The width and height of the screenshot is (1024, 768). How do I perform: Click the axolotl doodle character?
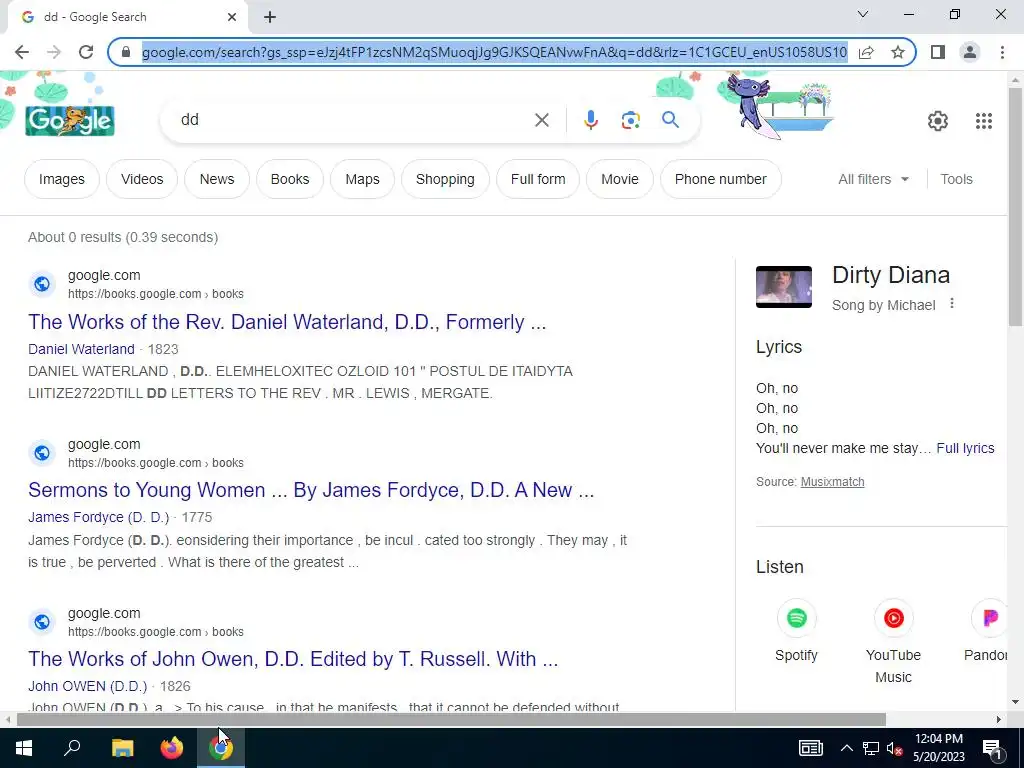pyautogui.click(x=752, y=104)
